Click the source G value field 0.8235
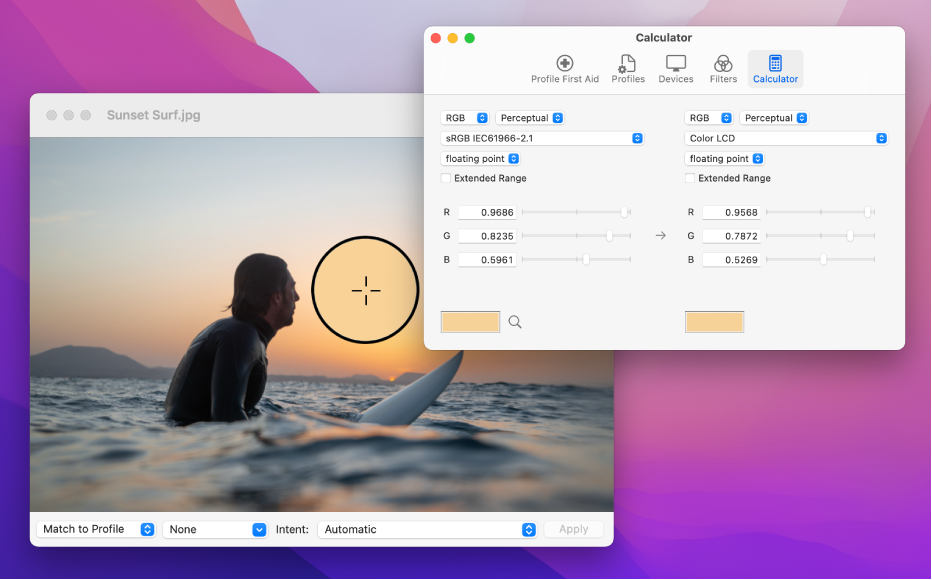The height and width of the screenshot is (580, 932). [x=487, y=236]
